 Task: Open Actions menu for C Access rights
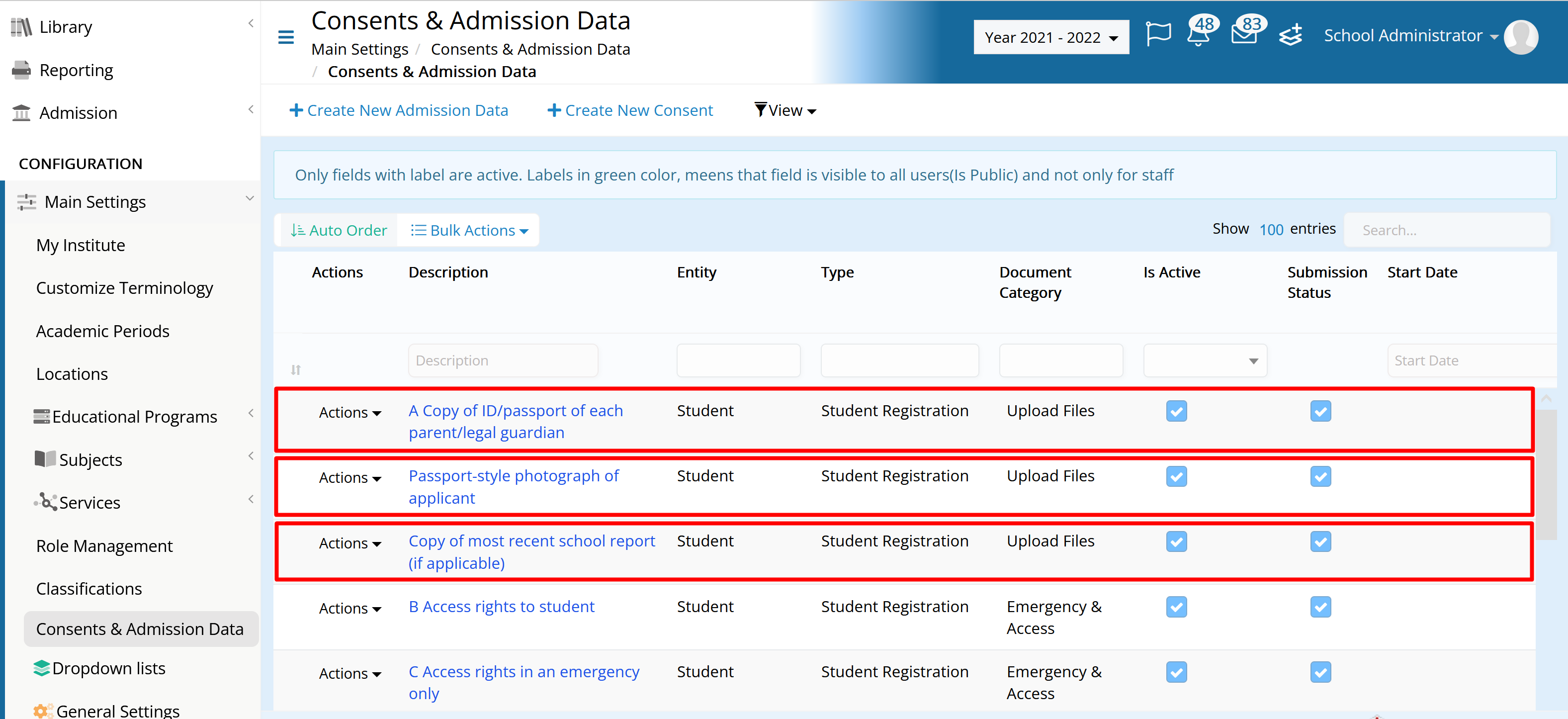(350, 673)
